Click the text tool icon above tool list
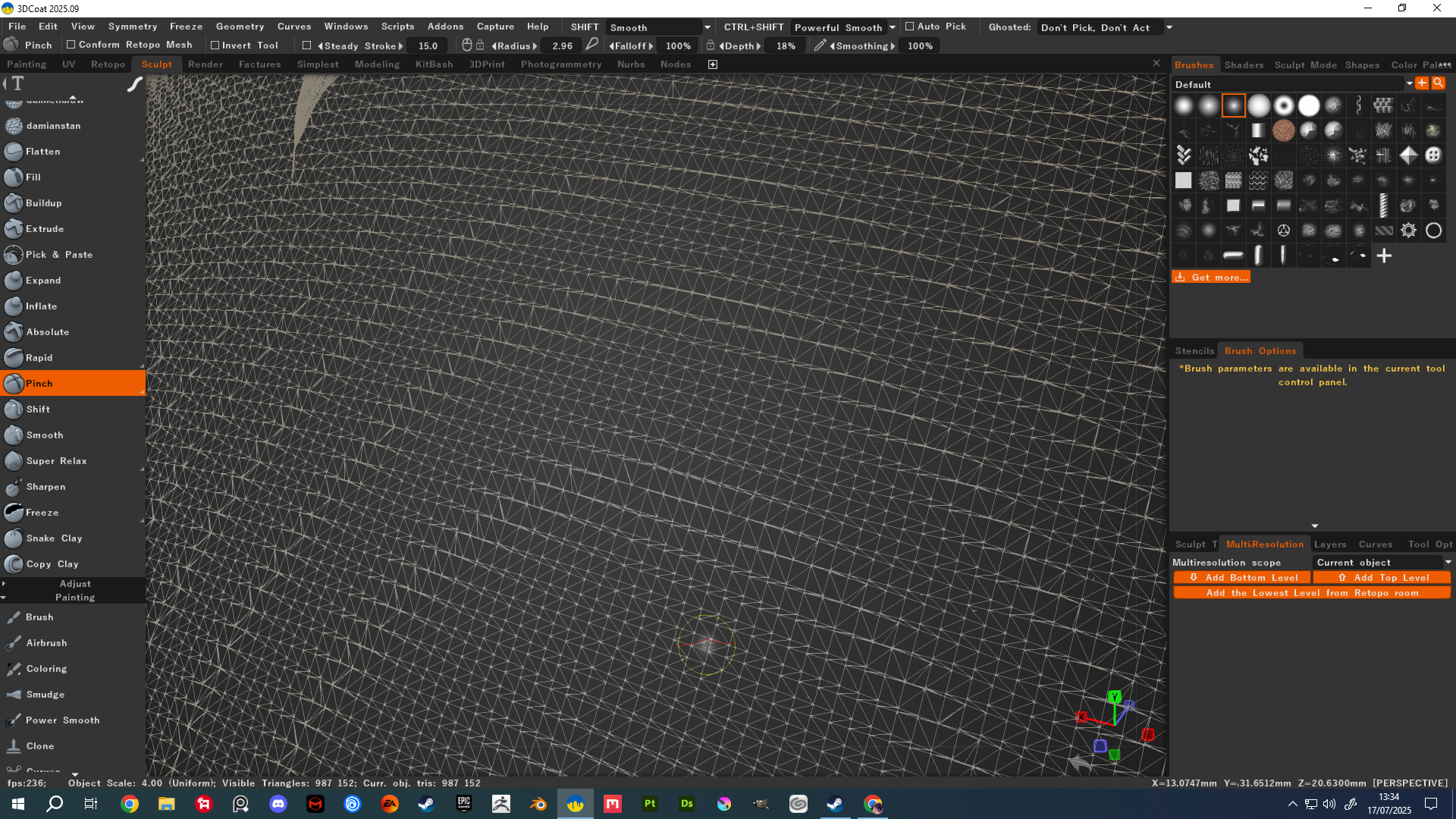The height and width of the screenshot is (819, 1456). [x=18, y=83]
